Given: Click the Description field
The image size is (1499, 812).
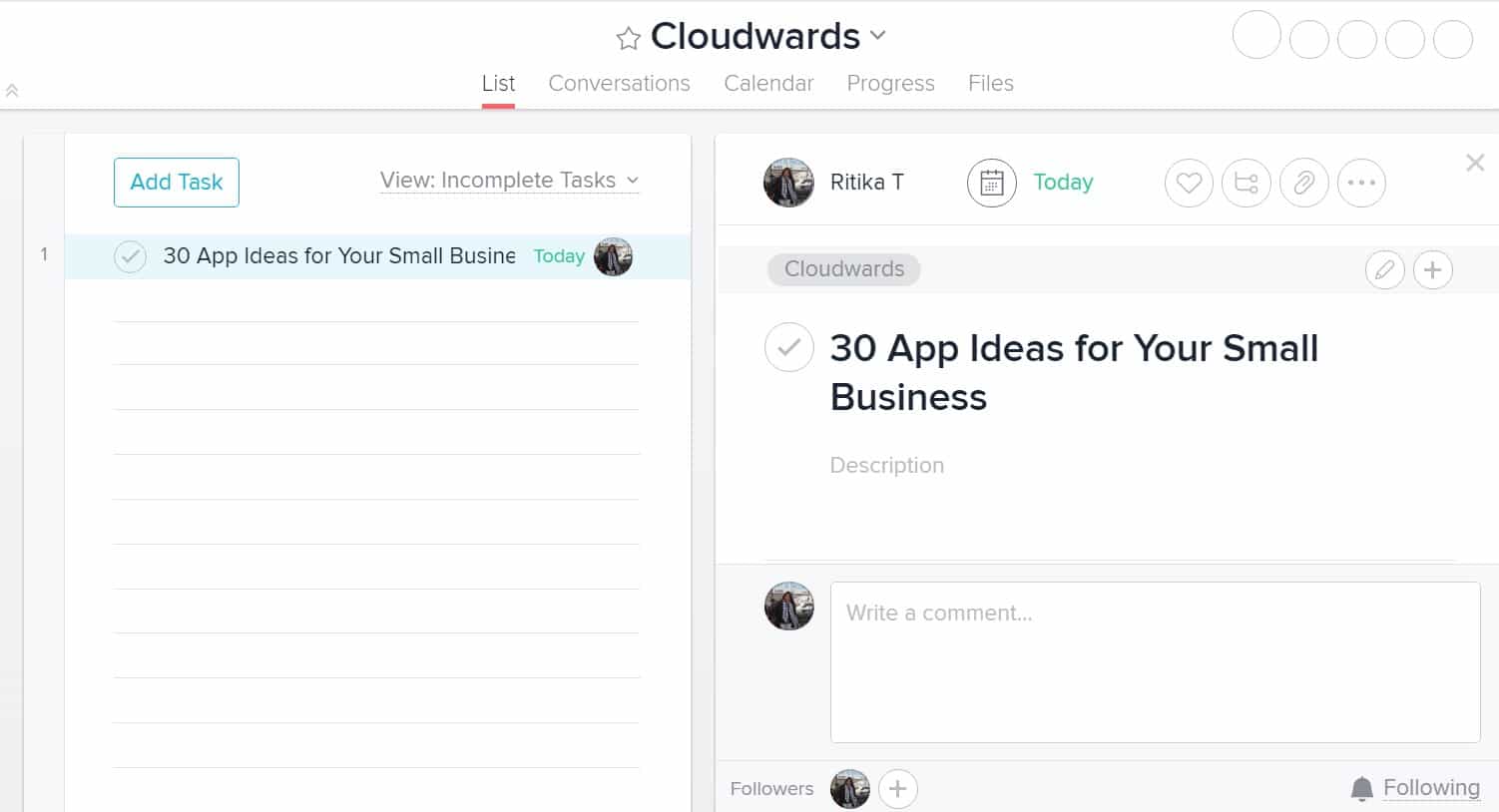Looking at the screenshot, I should 887,466.
